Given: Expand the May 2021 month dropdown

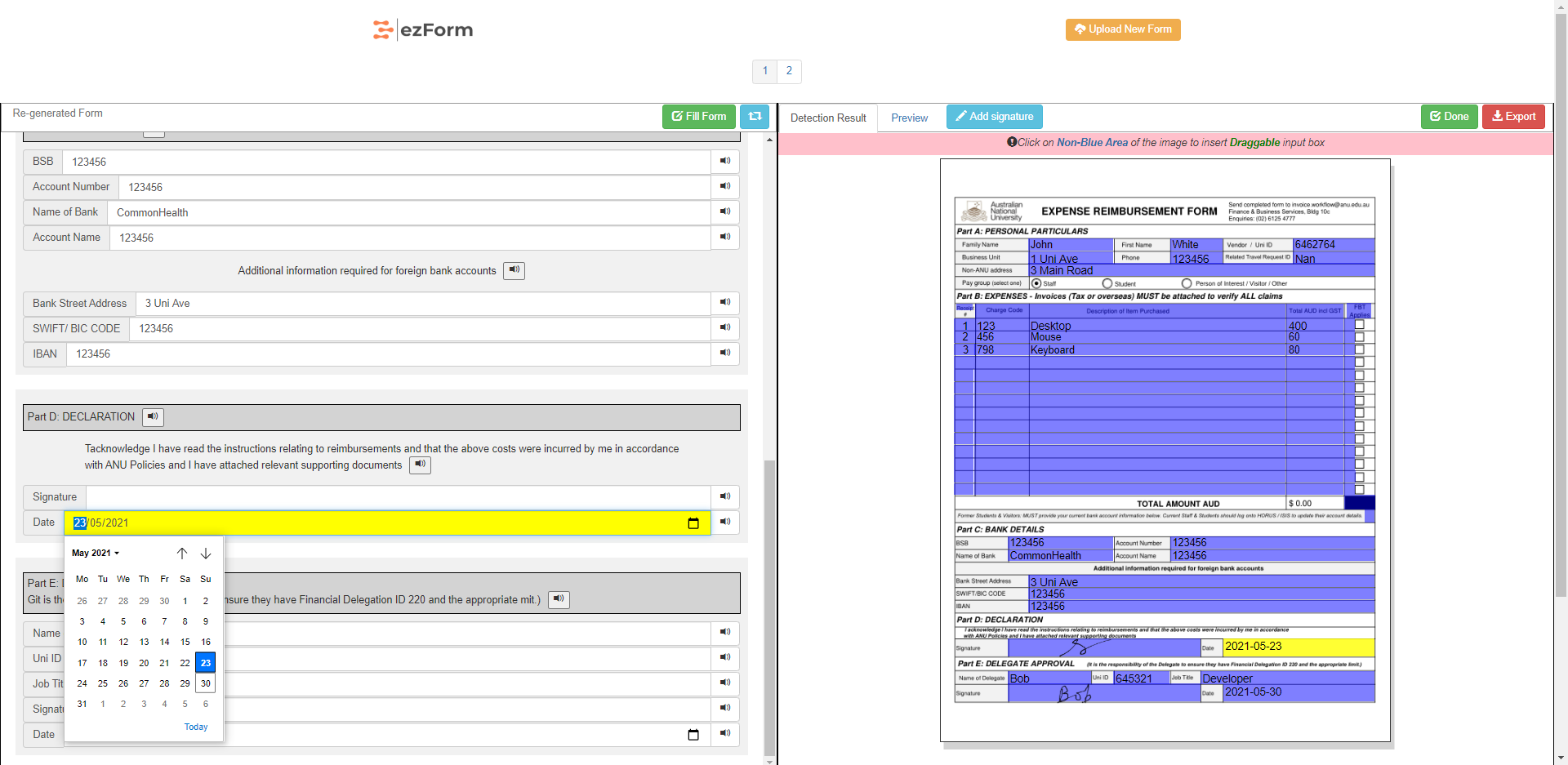Looking at the screenshot, I should (96, 554).
